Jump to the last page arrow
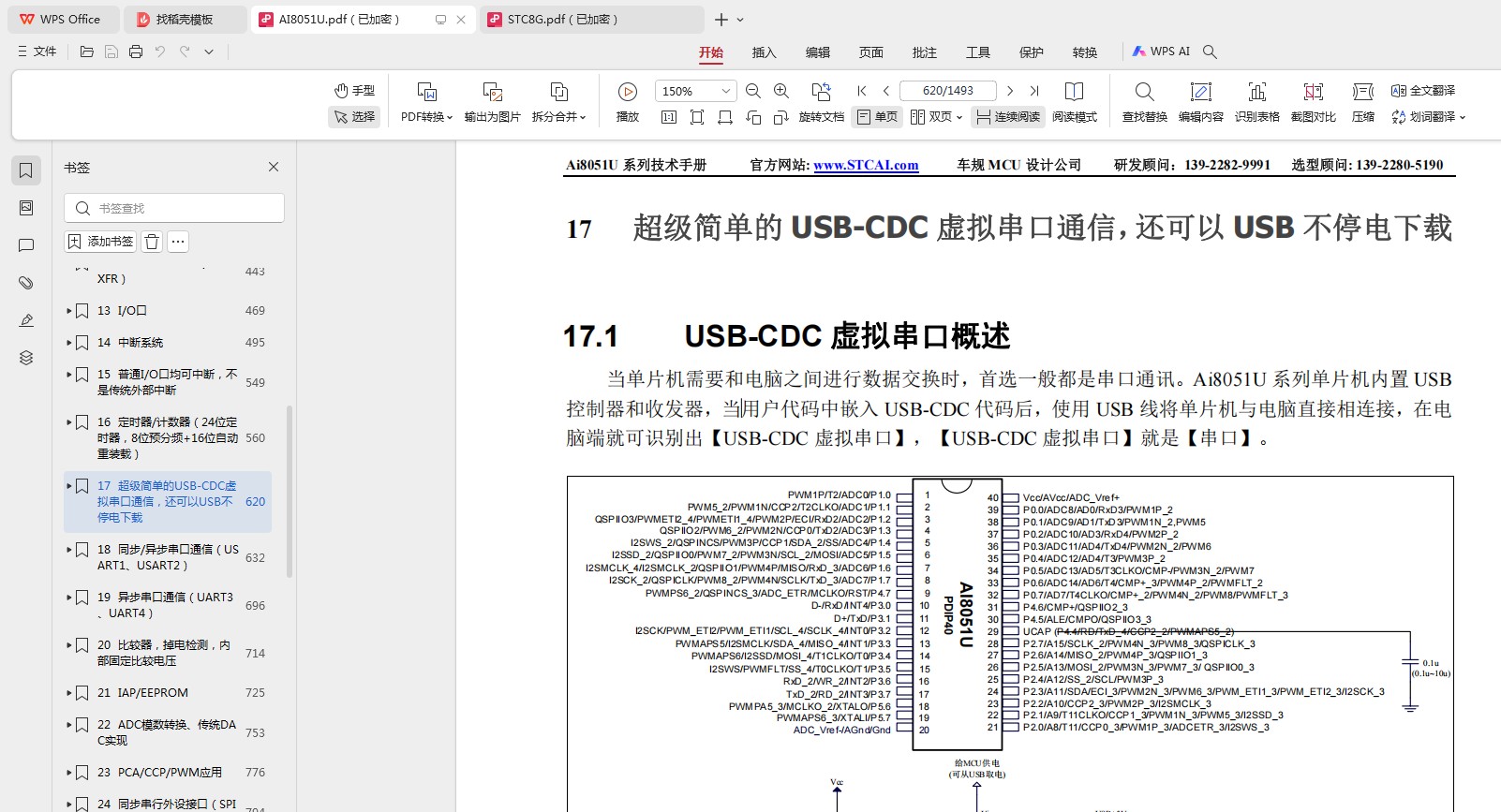The width and height of the screenshot is (1501, 812). (x=1034, y=91)
